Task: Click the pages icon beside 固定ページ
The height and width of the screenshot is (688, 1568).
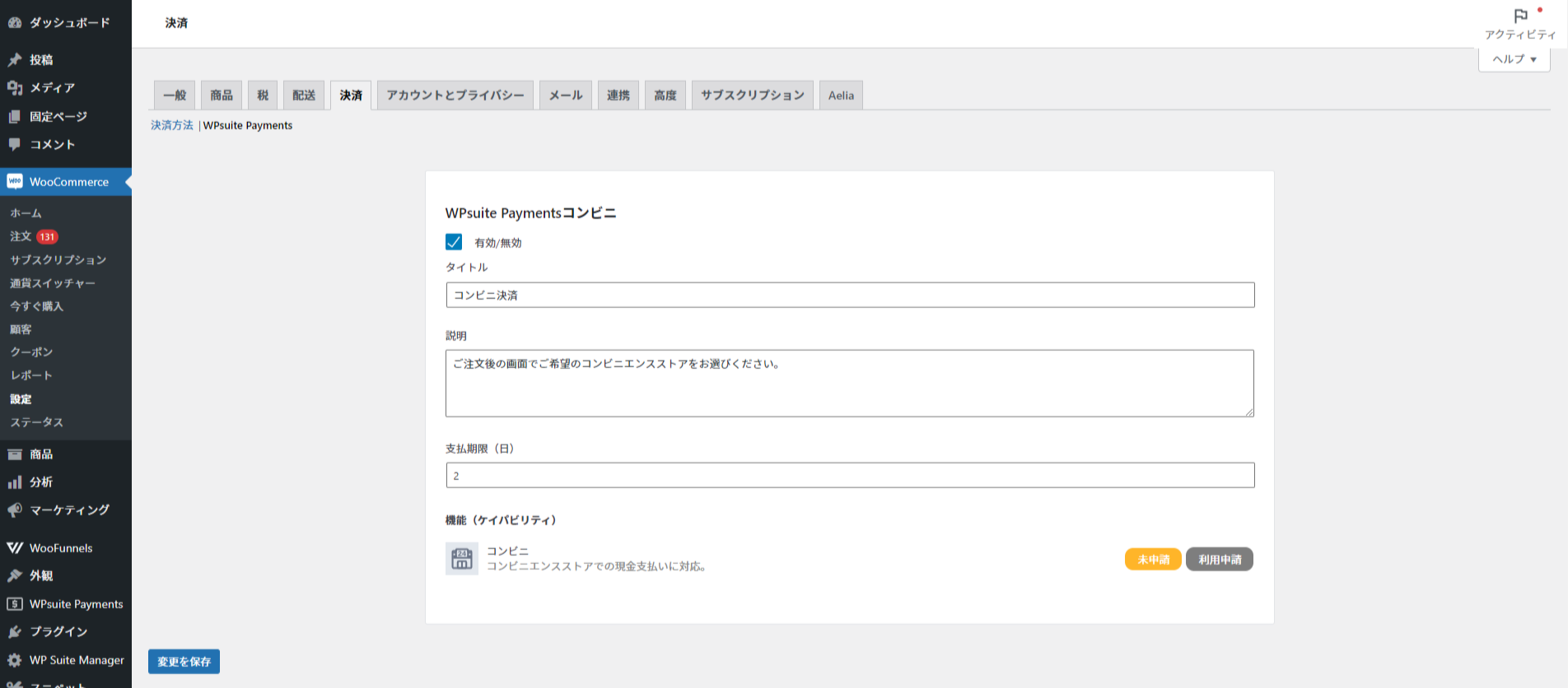Action: coord(15,116)
